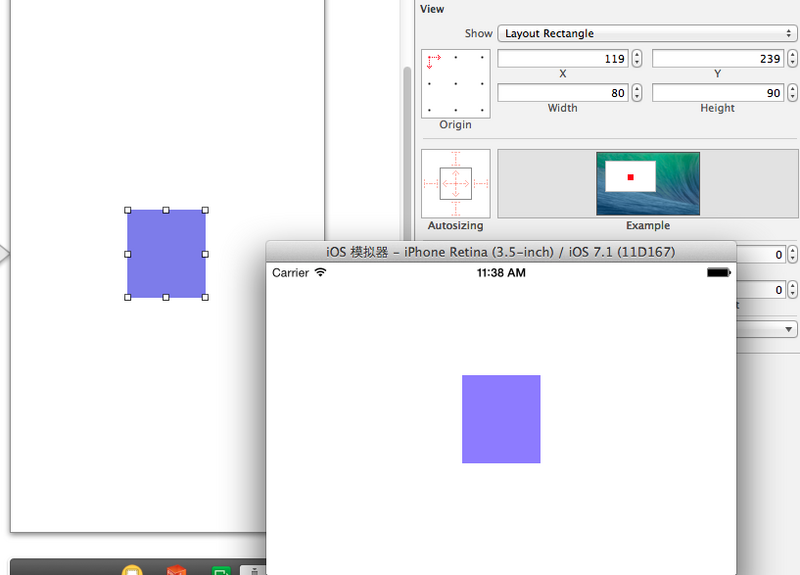
Task: Click the Width label under field
Action: pyautogui.click(x=563, y=108)
